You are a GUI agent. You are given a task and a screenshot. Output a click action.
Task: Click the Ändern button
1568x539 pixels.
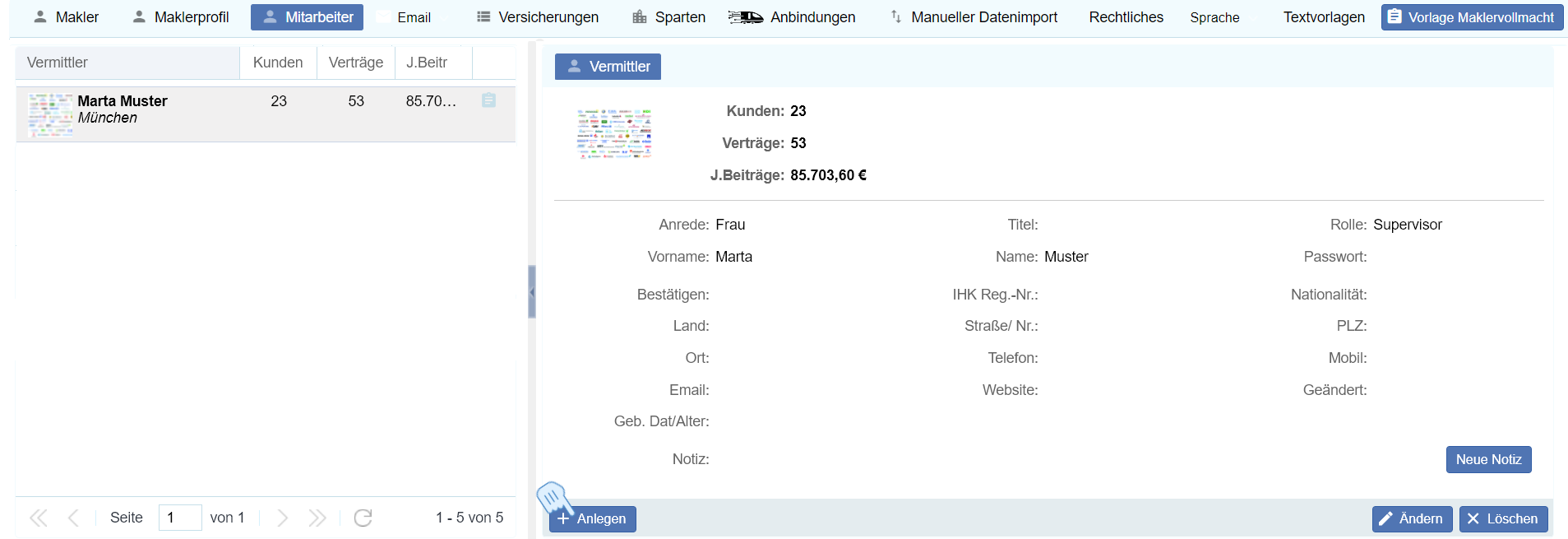tap(1412, 518)
